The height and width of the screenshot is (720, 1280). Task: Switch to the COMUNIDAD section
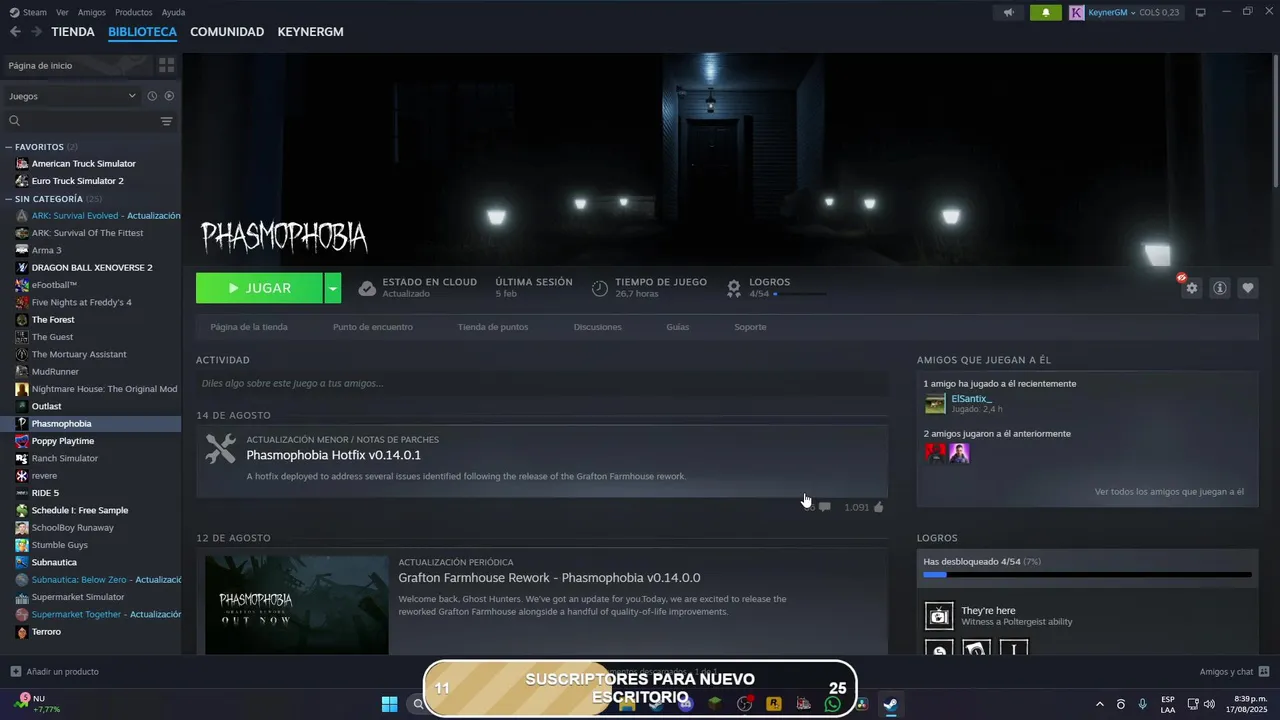pos(227,32)
